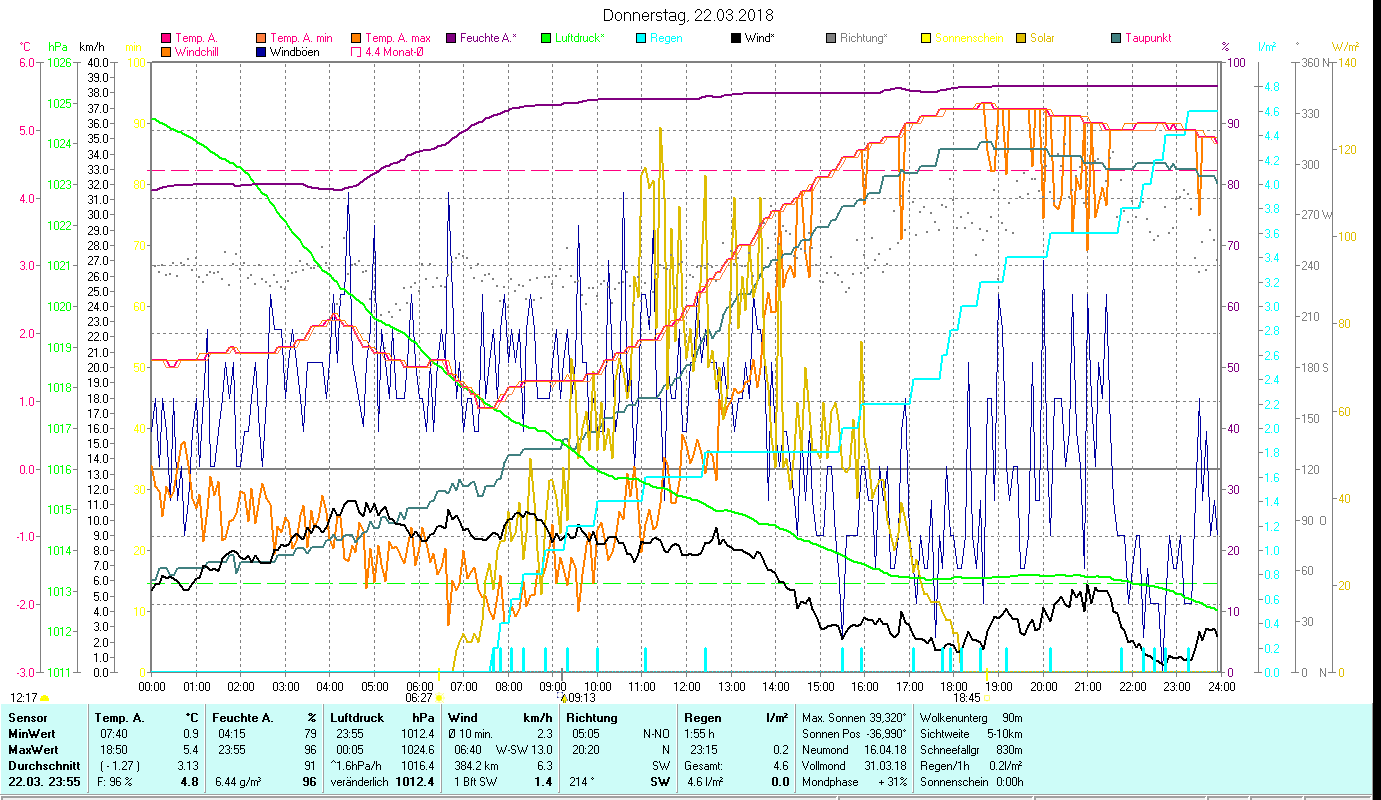The image size is (1381, 800).
Task: Click the black Wind* legend swatch
Action: click(x=736, y=39)
